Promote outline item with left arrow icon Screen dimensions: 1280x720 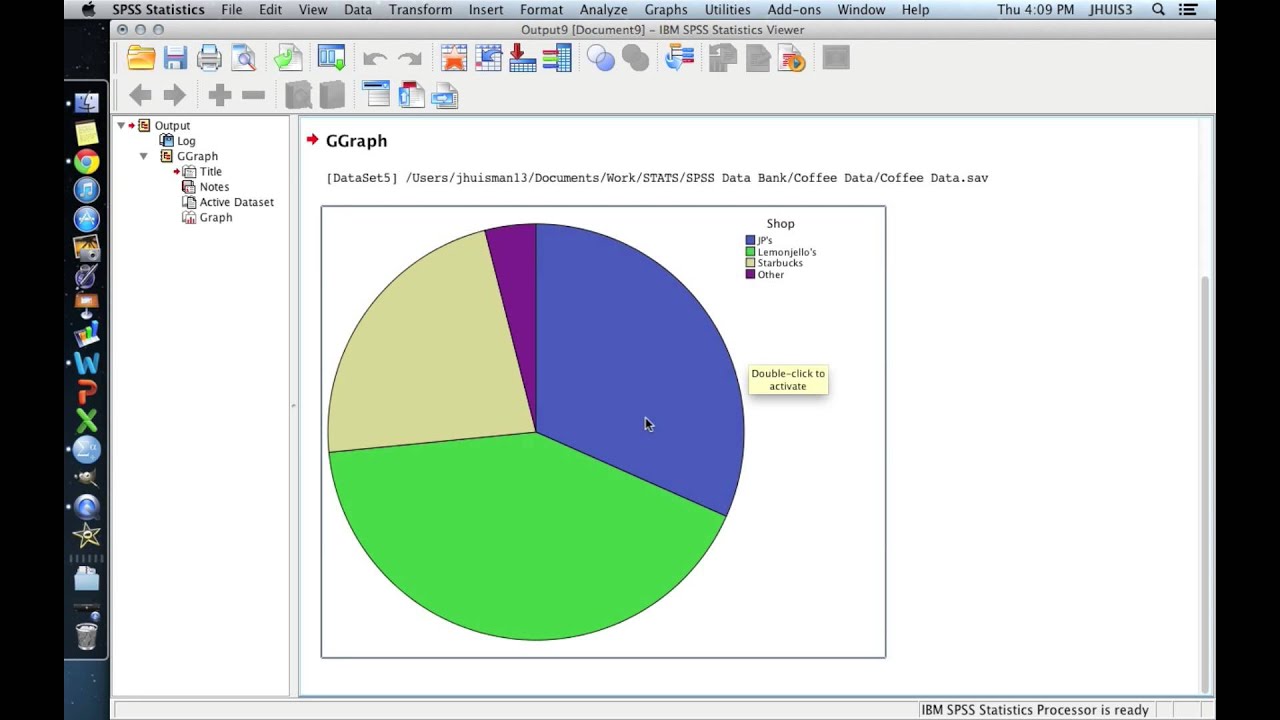pos(141,95)
